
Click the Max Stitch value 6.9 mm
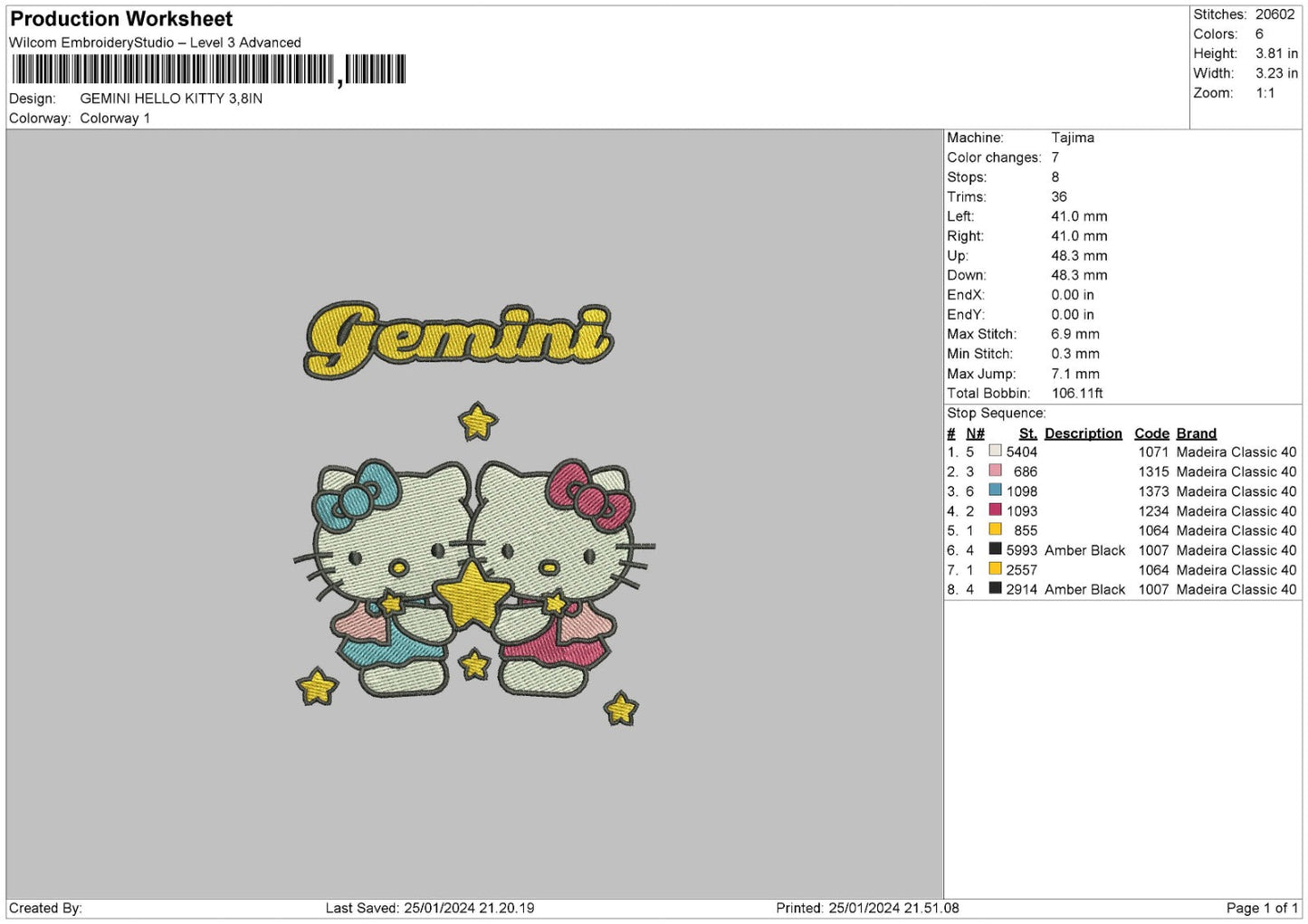point(1075,334)
